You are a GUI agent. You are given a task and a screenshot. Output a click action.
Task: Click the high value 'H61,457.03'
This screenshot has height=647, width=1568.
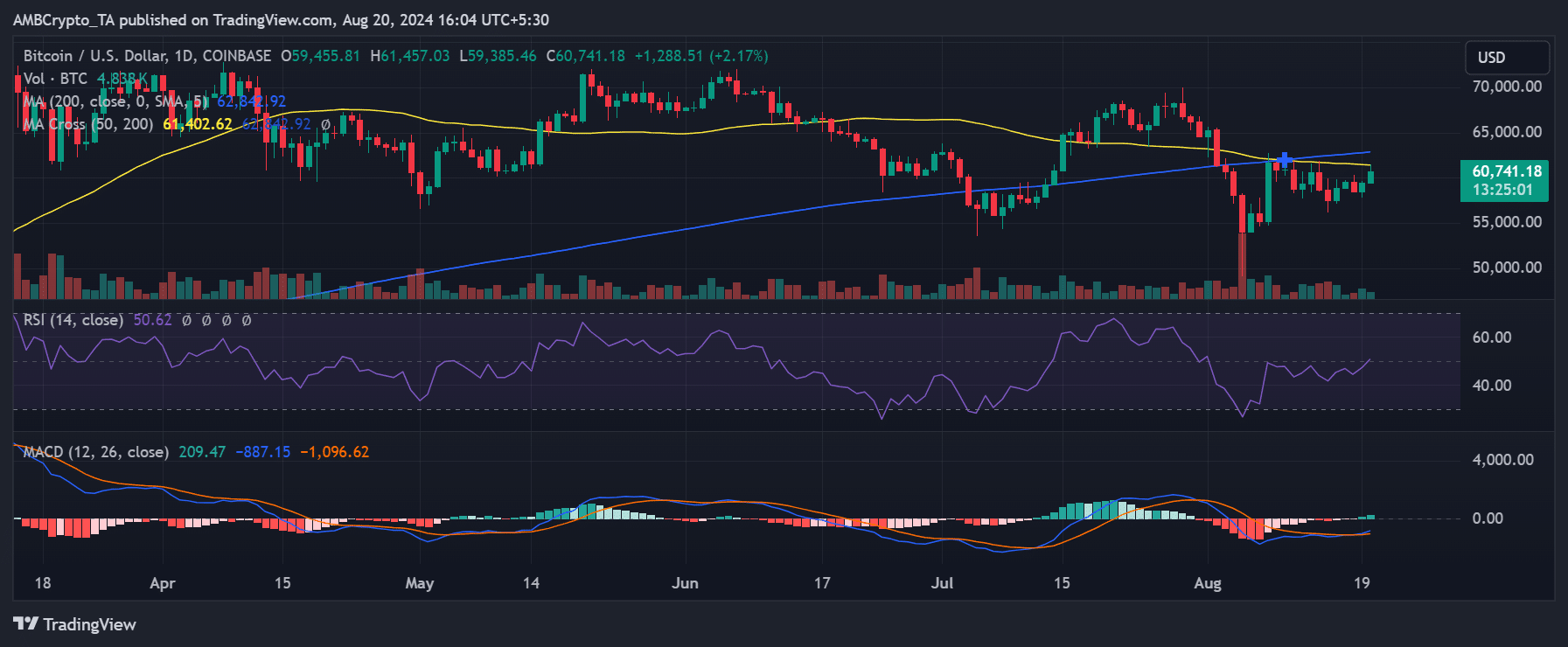[x=410, y=56]
